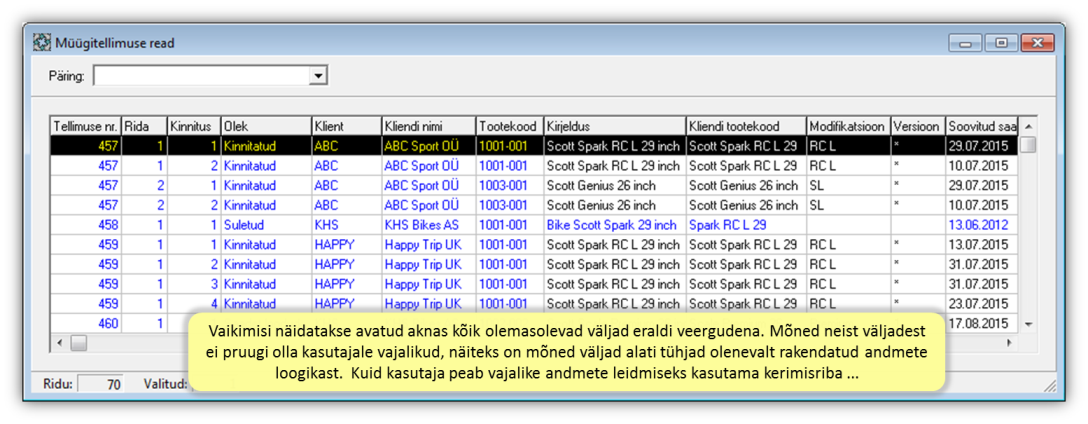Click the horizontal scrollbar left arrow
Screen dimensions: 1088x424
pyautogui.click(x=60, y=342)
